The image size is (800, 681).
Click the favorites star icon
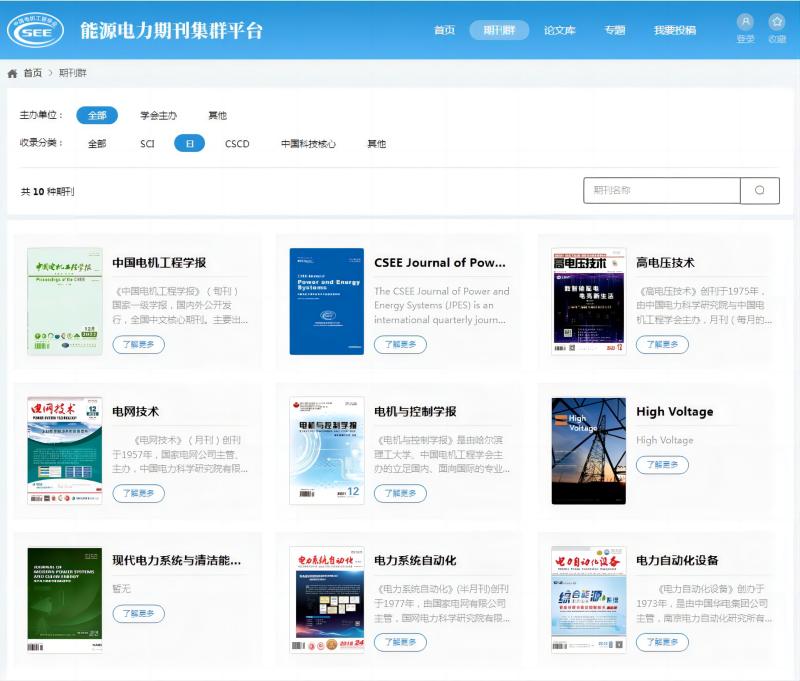point(777,22)
